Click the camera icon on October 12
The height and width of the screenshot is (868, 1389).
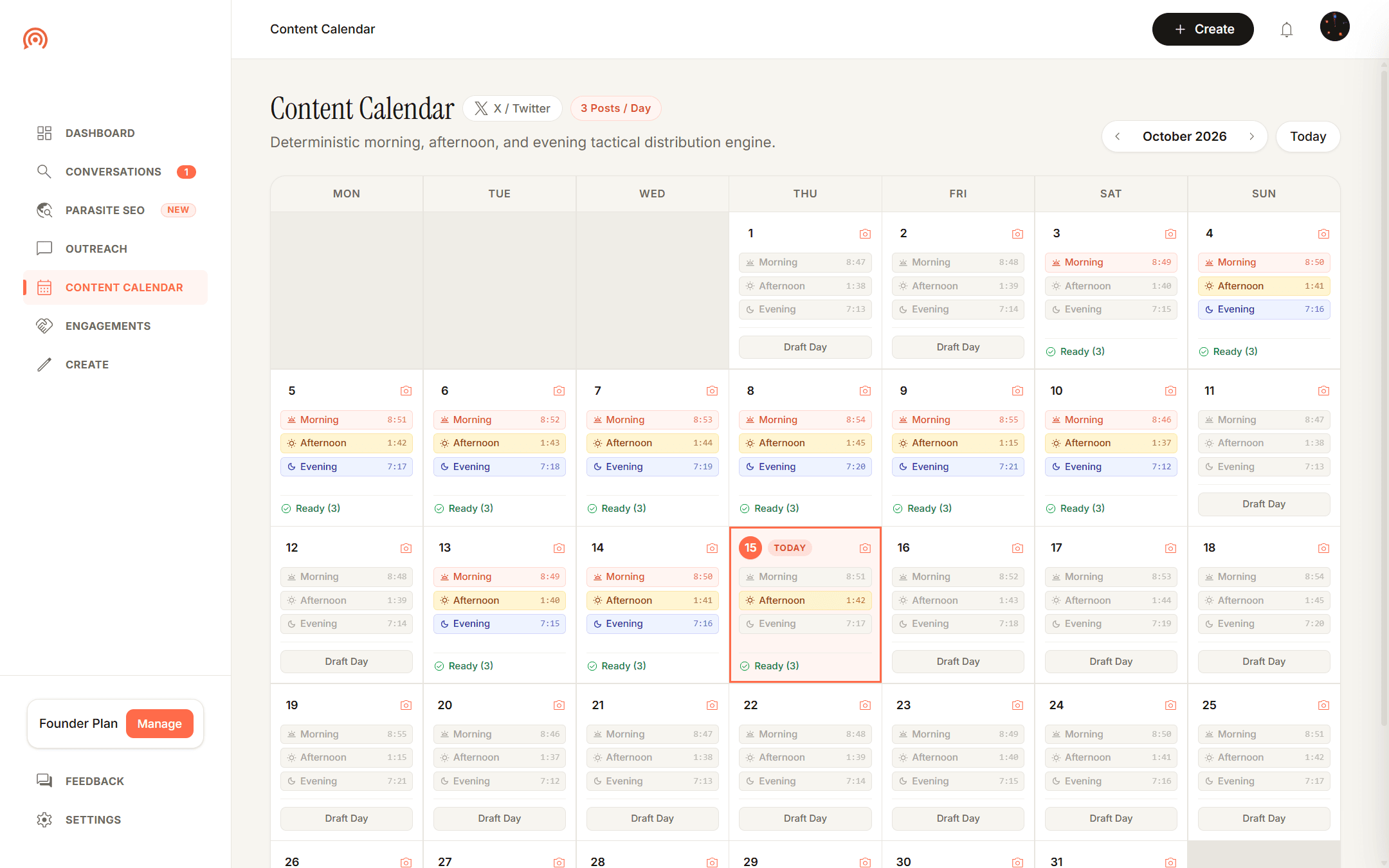(406, 548)
